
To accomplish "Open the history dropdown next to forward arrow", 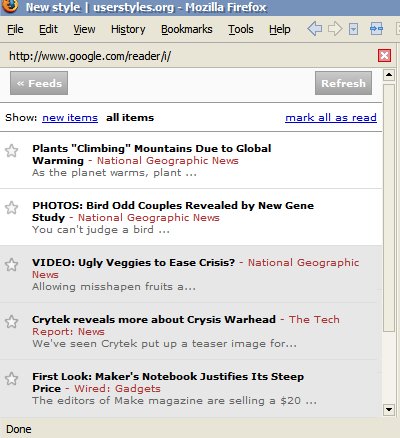I will [x=353, y=29].
